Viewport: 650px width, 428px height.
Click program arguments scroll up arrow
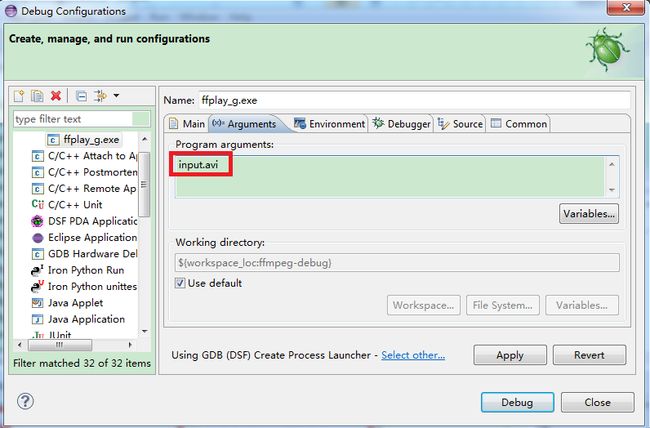(612, 165)
